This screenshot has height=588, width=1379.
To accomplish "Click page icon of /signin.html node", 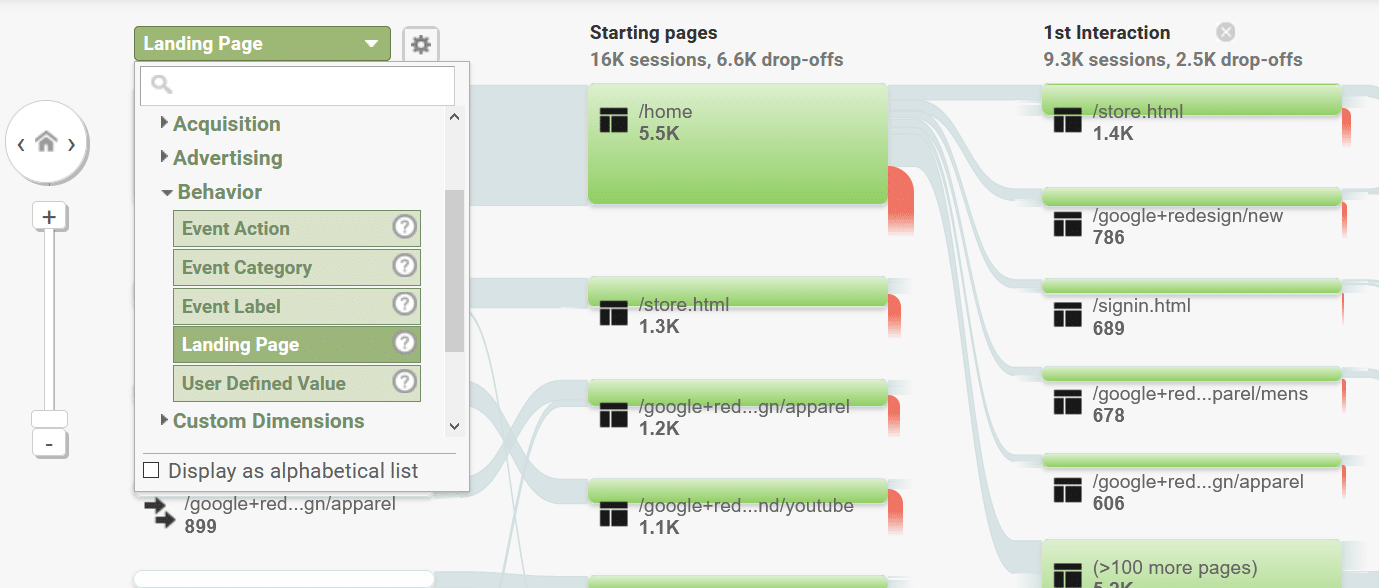I will [x=1068, y=316].
